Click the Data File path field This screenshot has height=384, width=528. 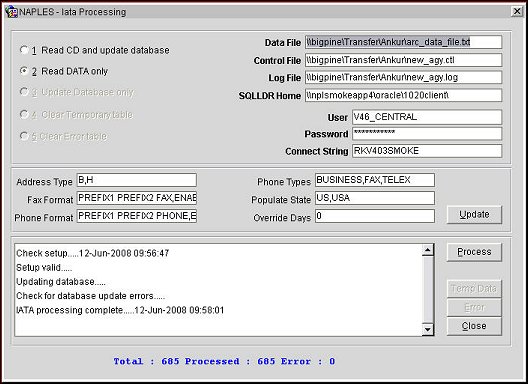click(403, 42)
